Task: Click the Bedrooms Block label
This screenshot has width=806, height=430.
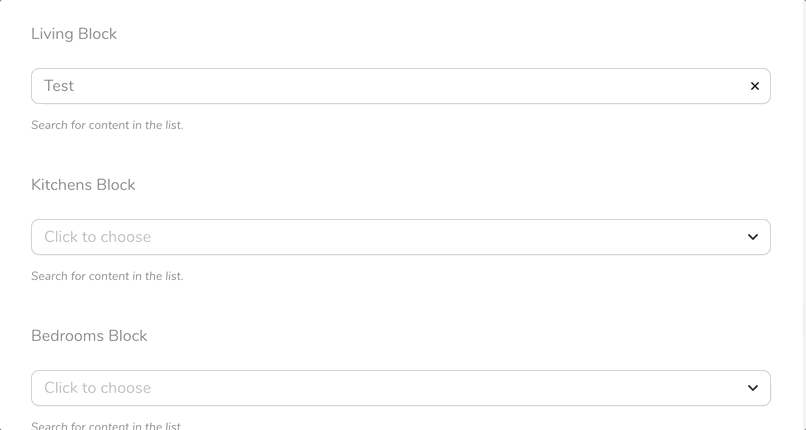Action: click(89, 336)
